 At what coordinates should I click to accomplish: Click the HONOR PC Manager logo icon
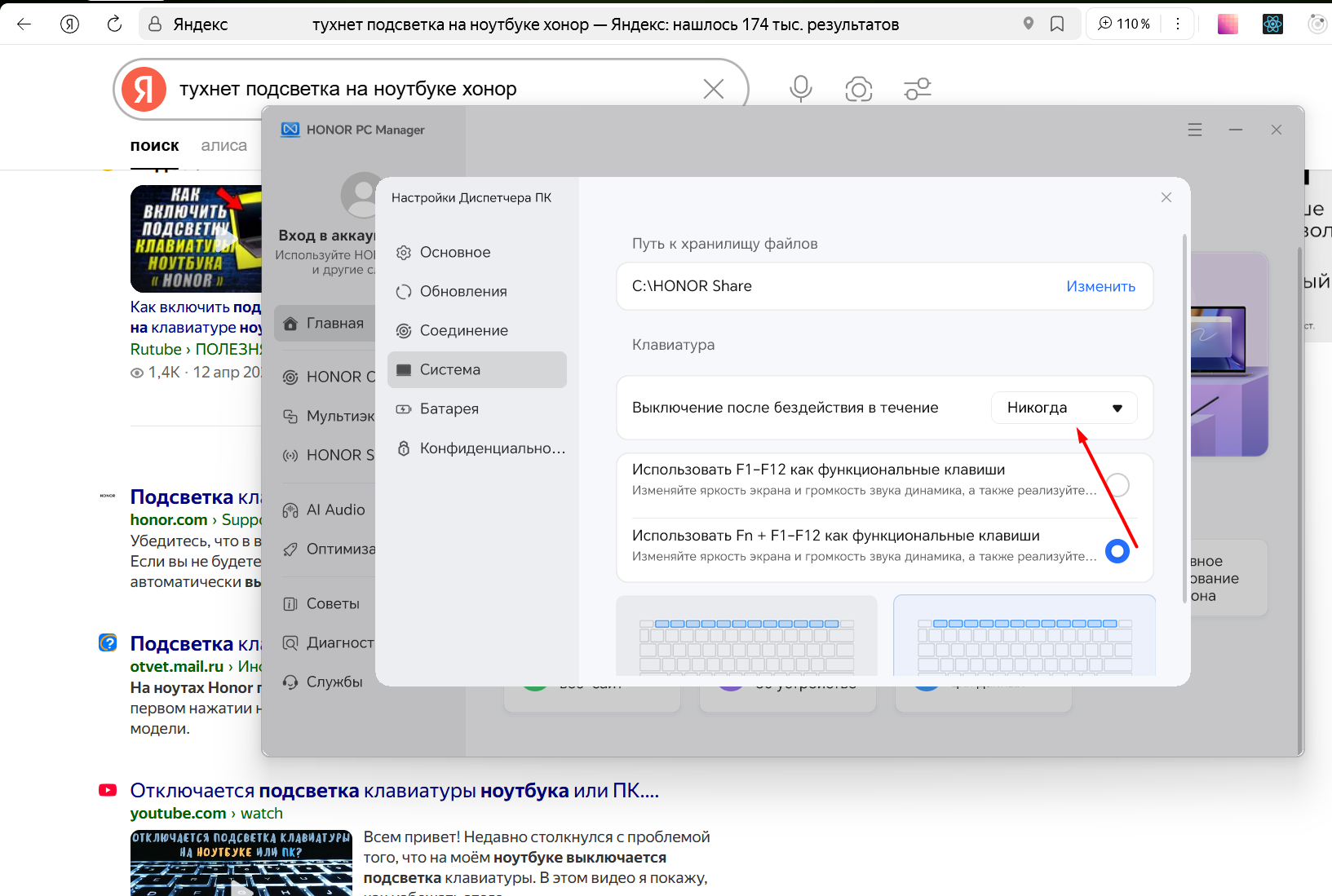[290, 130]
